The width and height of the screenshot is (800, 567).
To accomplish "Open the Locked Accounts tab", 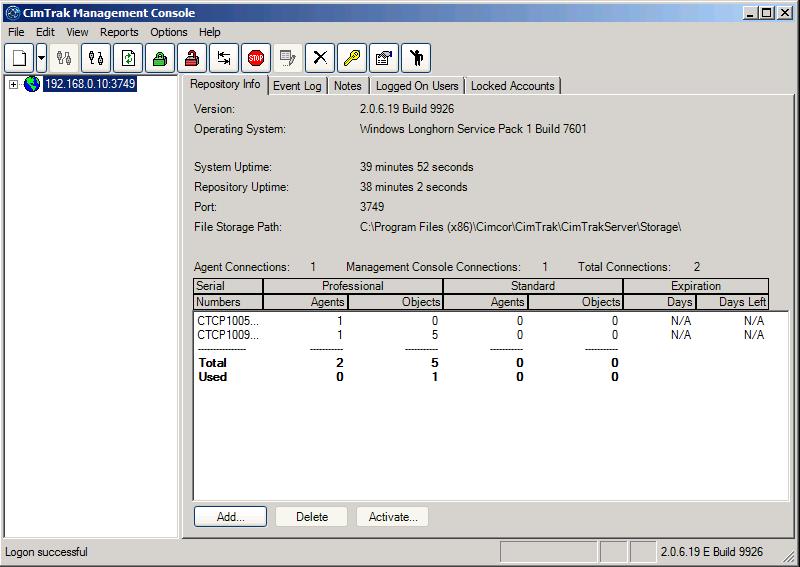I will point(512,86).
